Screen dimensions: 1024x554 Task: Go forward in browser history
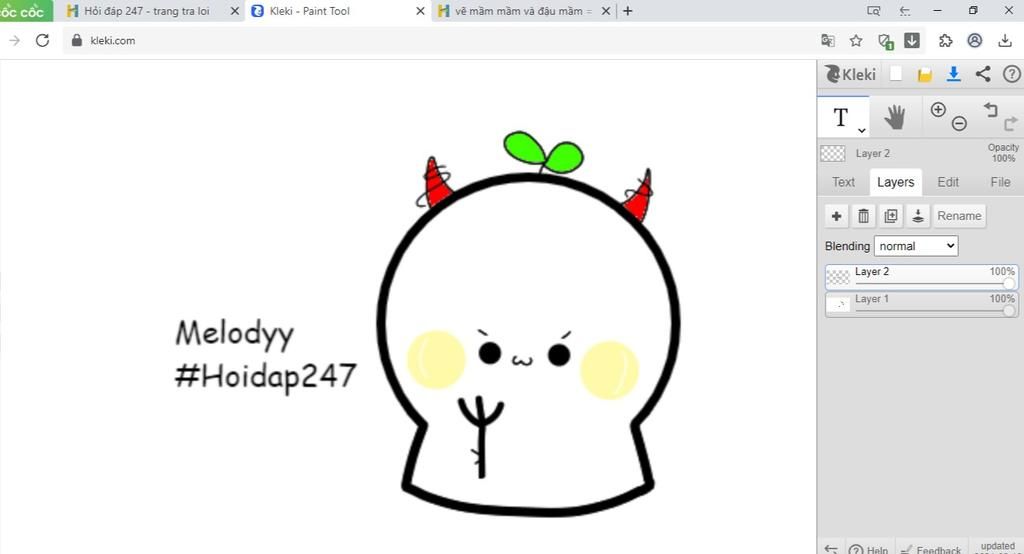(x=14, y=41)
